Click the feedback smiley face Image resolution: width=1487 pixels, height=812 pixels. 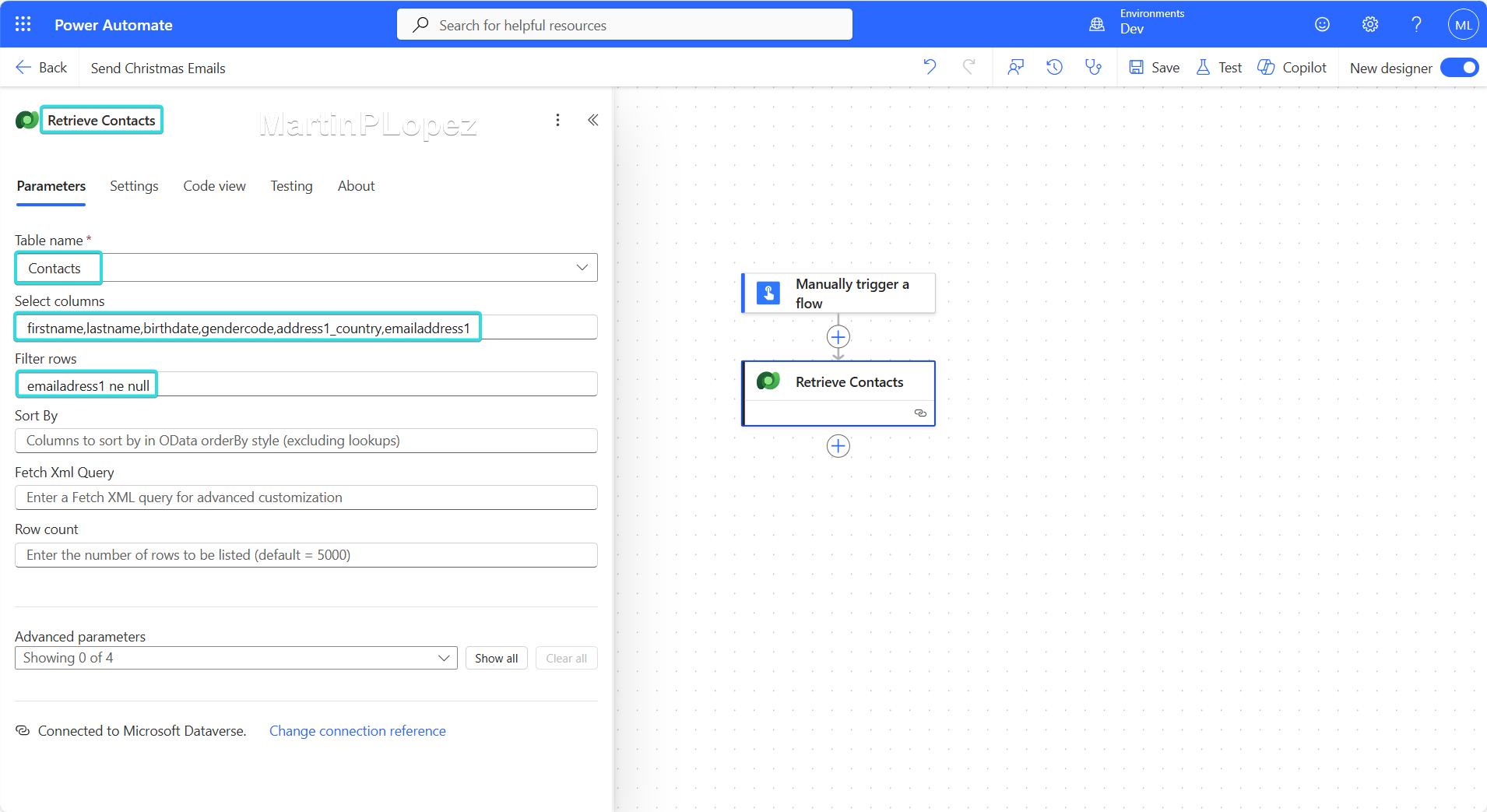click(1322, 24)
